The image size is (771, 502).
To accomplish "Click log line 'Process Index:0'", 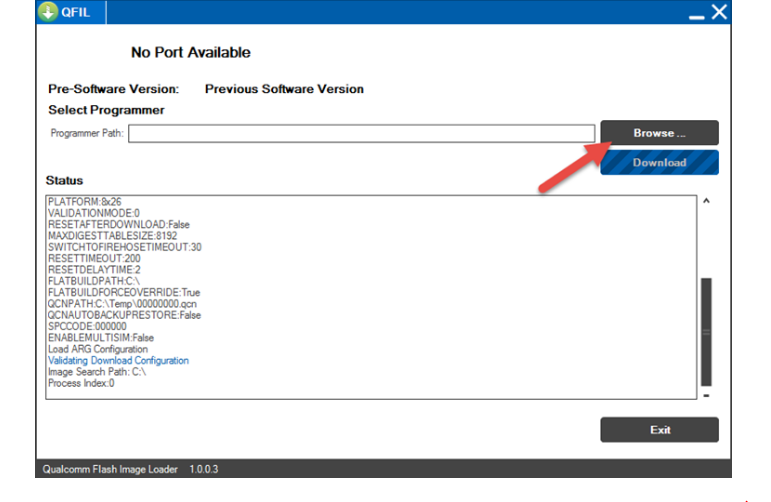I will tap(81, 383).
